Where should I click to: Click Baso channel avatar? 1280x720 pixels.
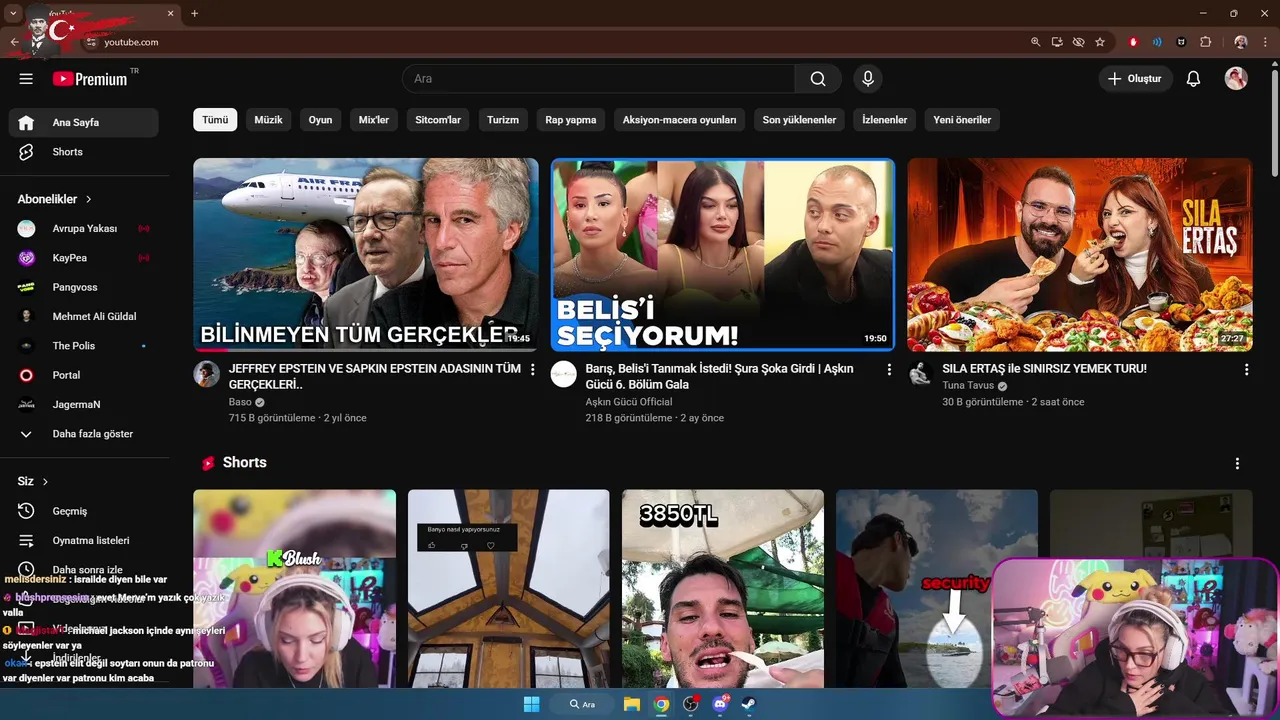coord(207,375)
